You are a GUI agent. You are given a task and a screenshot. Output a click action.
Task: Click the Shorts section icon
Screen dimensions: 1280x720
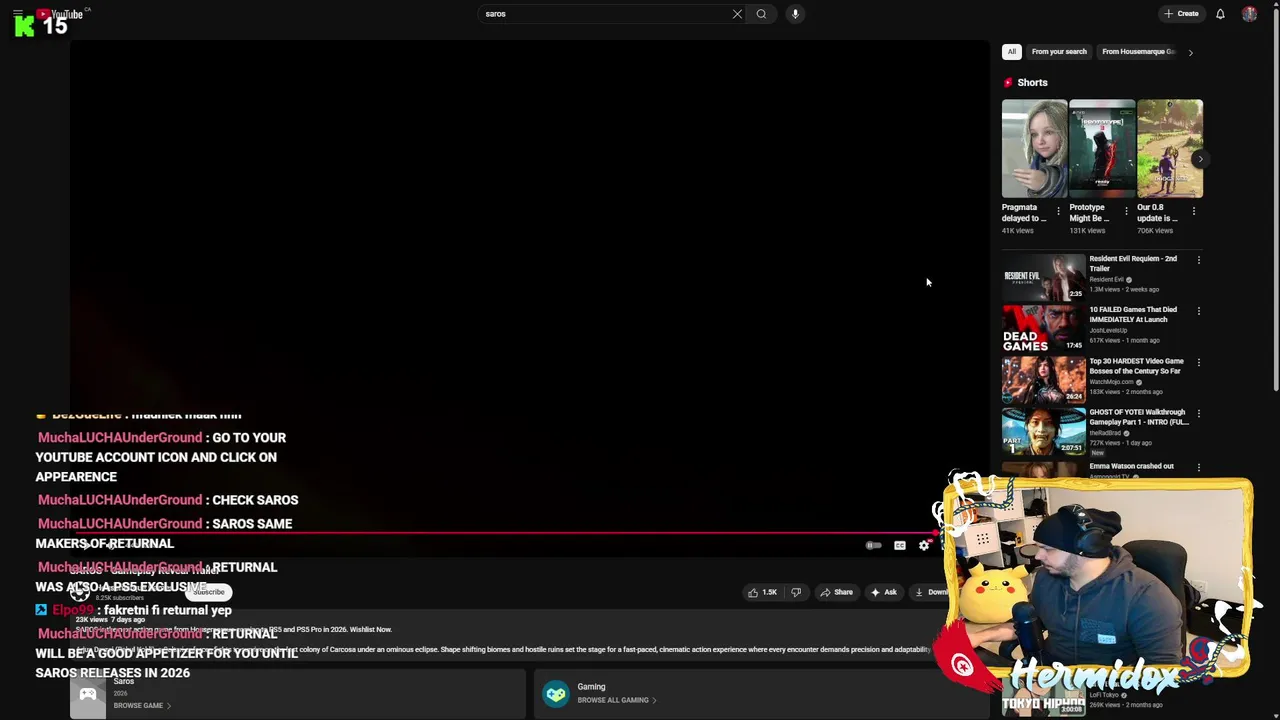1008,83
